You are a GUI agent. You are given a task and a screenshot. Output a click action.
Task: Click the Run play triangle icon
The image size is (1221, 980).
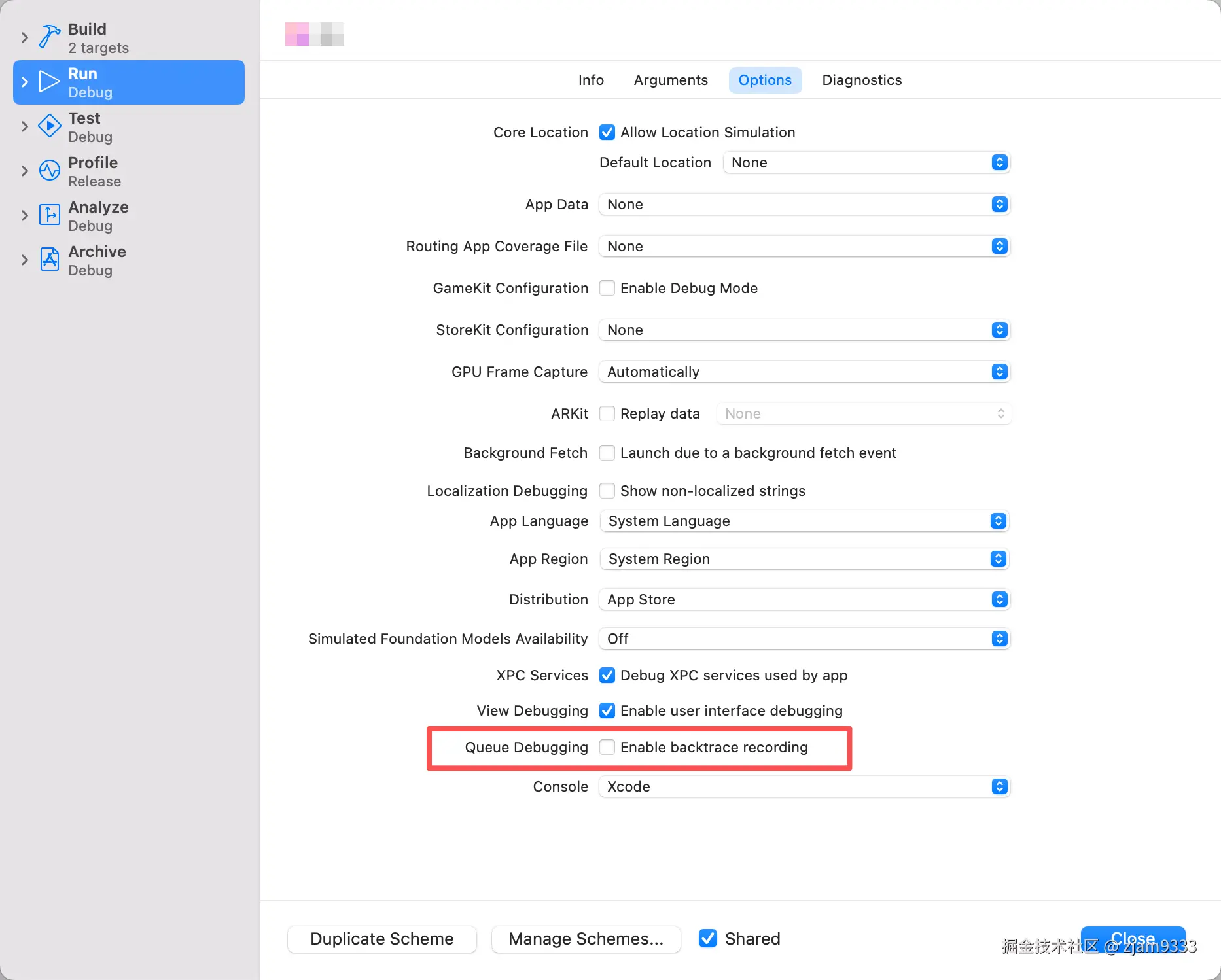(x=49, y=82)
